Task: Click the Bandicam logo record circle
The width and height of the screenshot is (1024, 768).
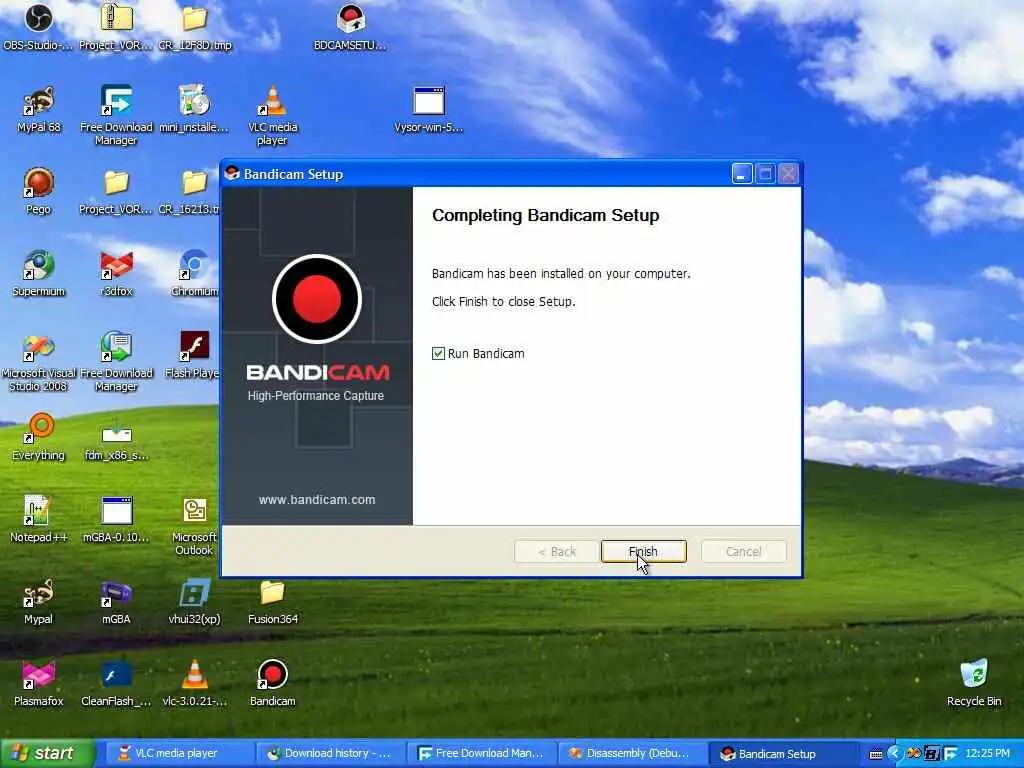Action: click(x=317, y=299)
